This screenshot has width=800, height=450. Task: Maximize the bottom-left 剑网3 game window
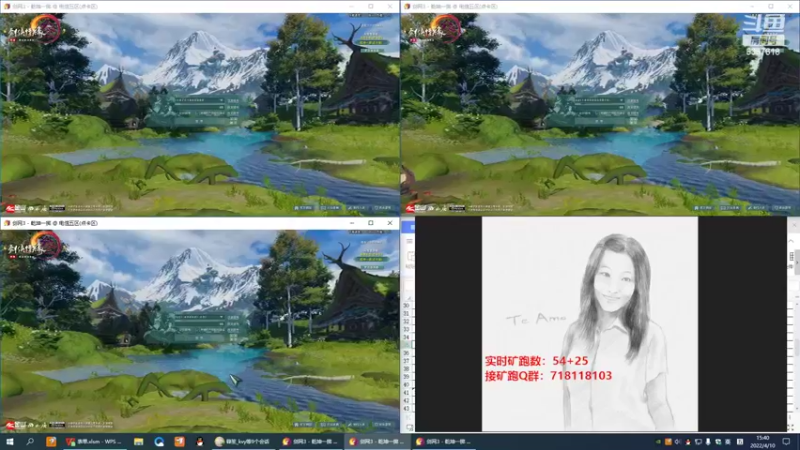click(371, 223)
